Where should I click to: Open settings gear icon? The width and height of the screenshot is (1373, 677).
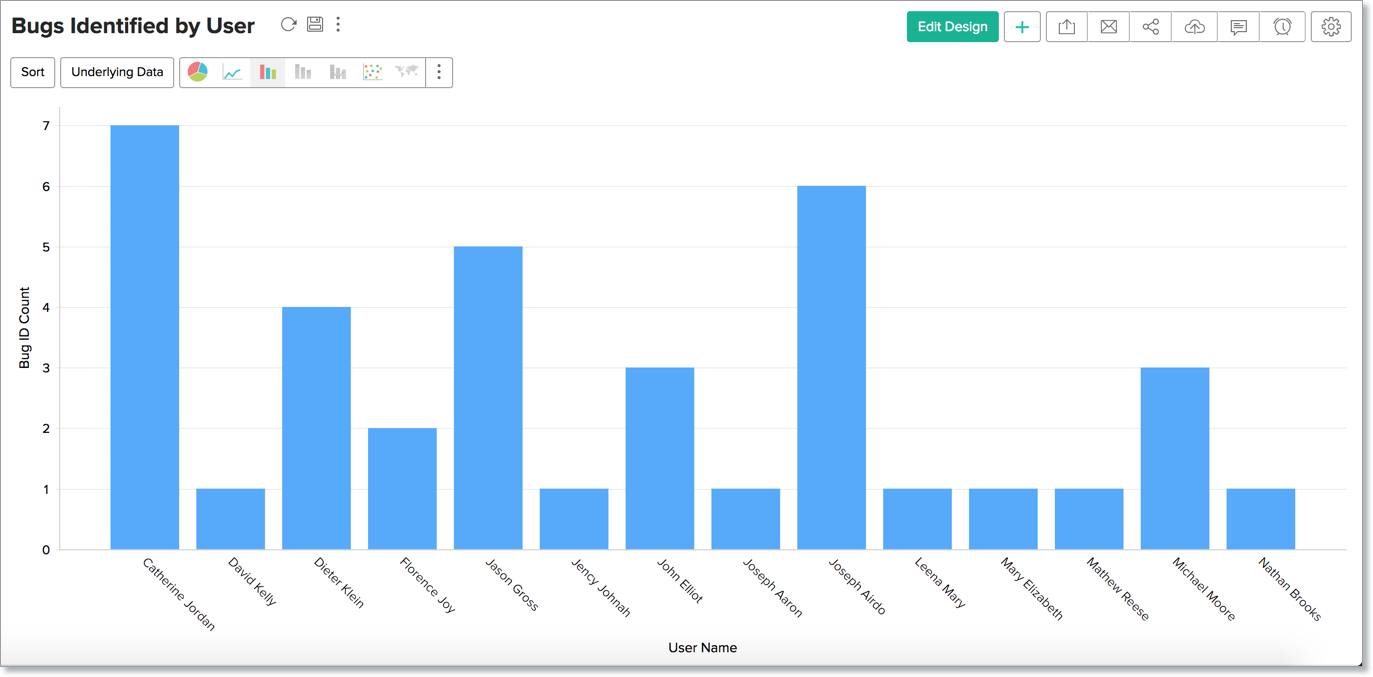tap(1331, 27)
